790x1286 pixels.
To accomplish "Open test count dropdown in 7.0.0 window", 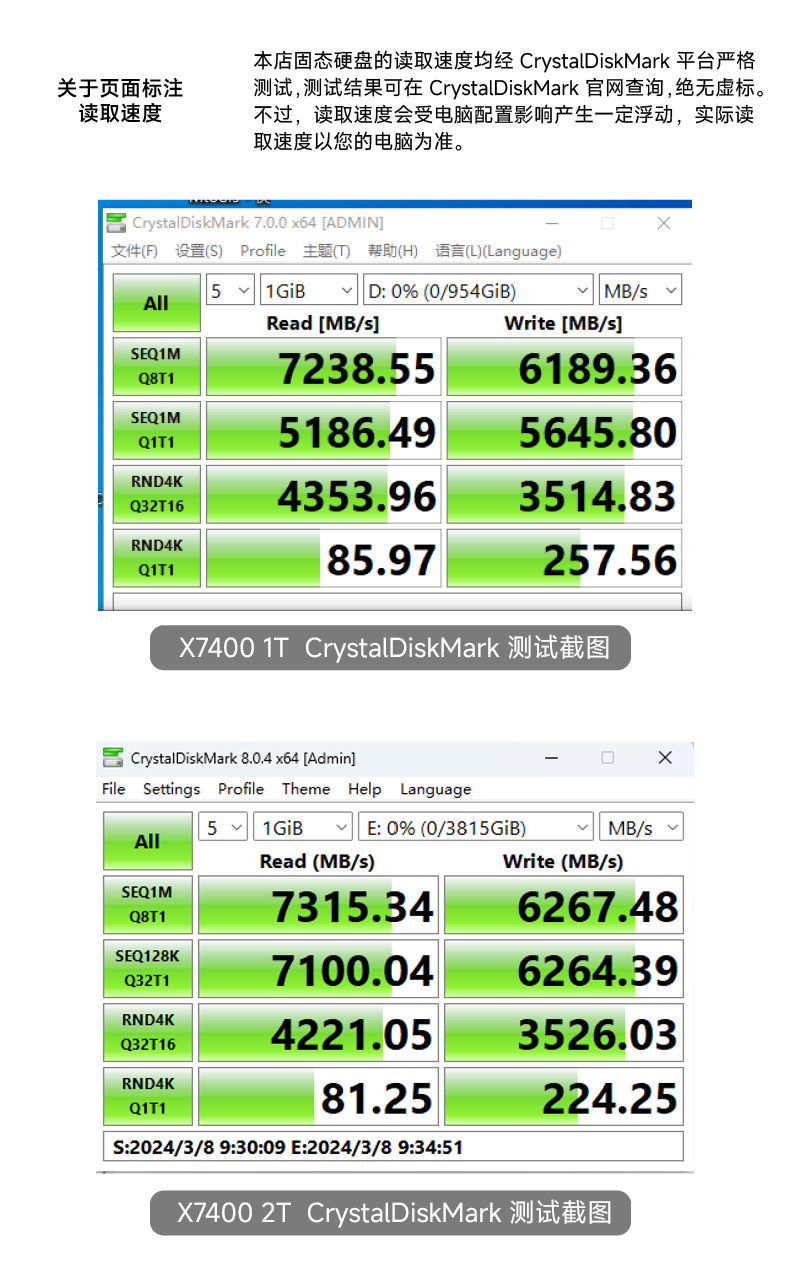I will [230, 291].
